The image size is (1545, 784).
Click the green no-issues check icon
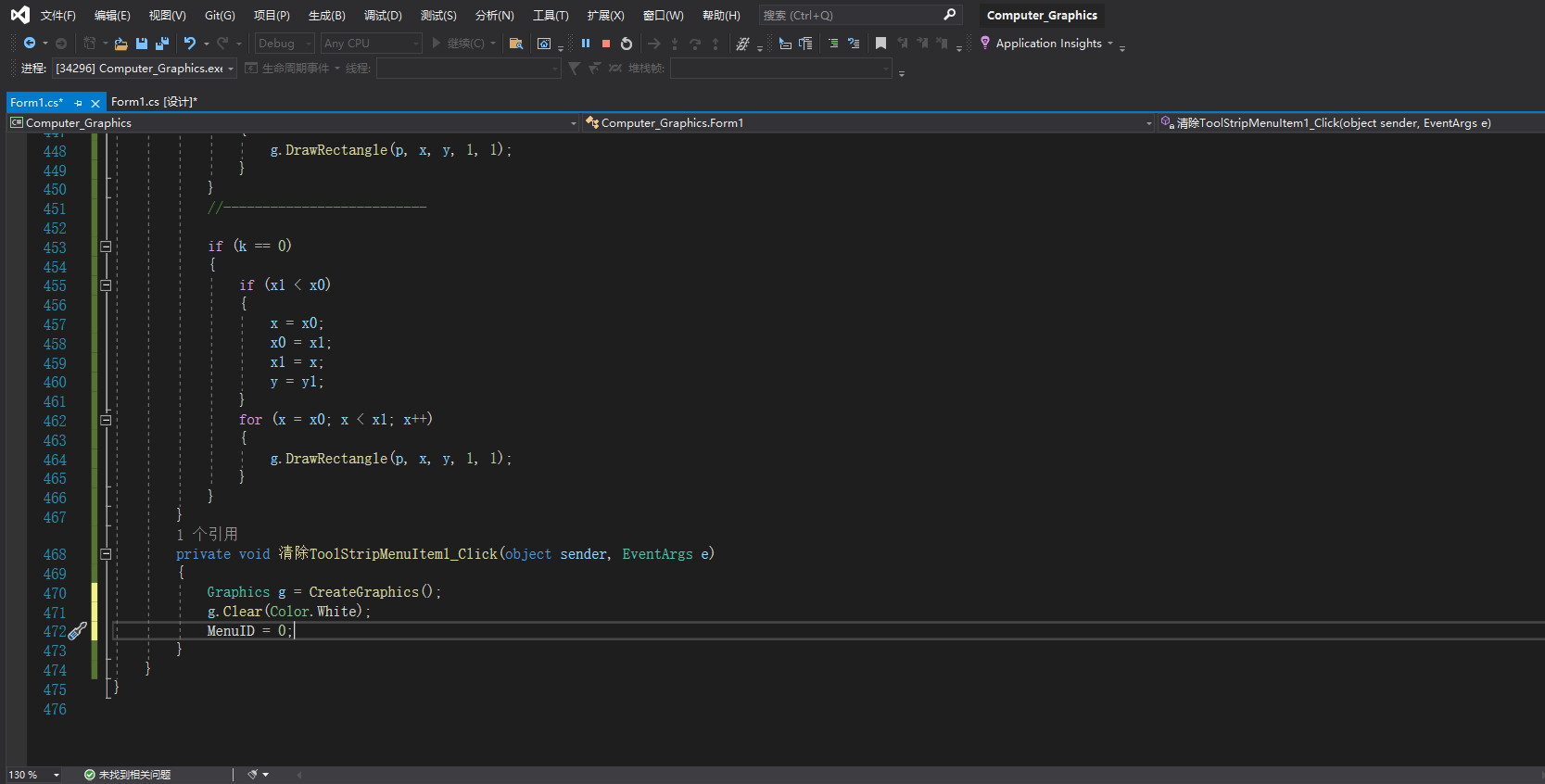tap(90, 775)
